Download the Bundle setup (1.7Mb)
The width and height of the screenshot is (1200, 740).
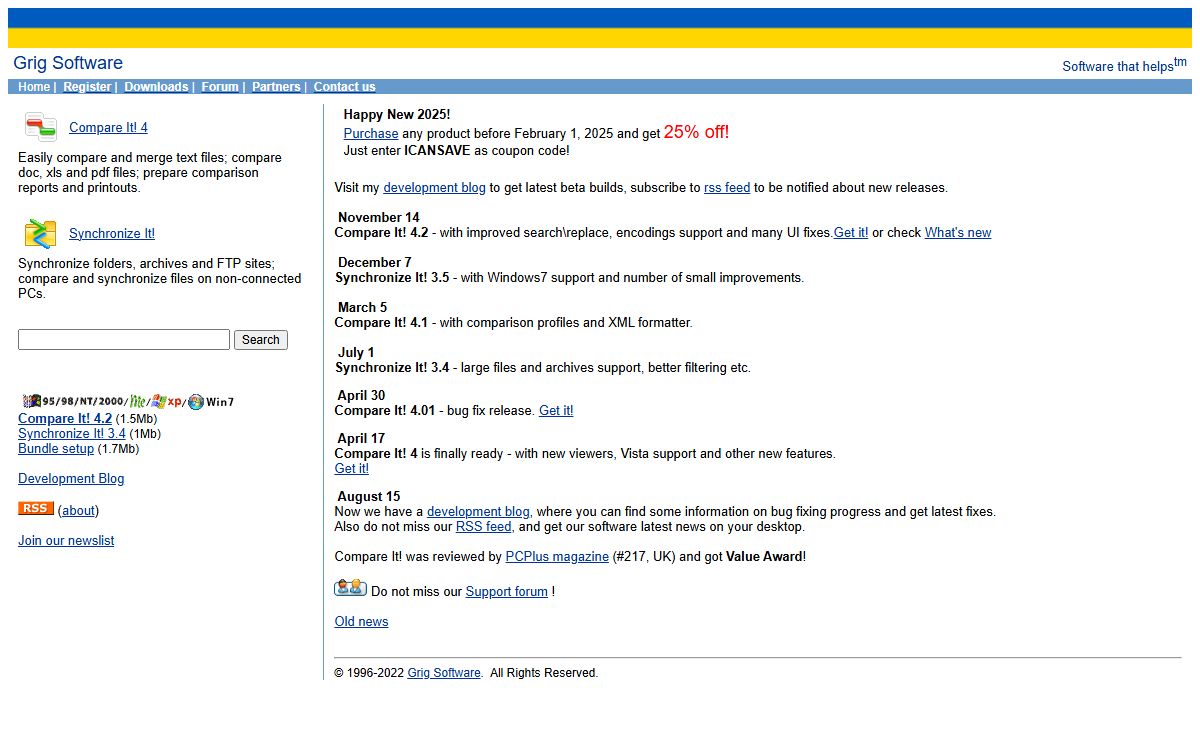tap(56, 449)
